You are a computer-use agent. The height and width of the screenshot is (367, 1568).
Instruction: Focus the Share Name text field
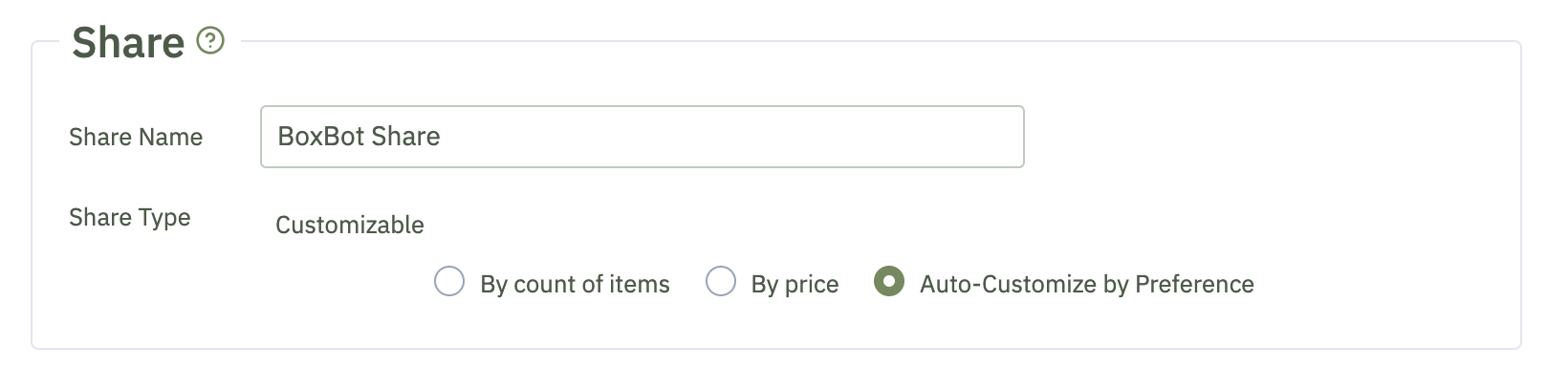point(642,137)
